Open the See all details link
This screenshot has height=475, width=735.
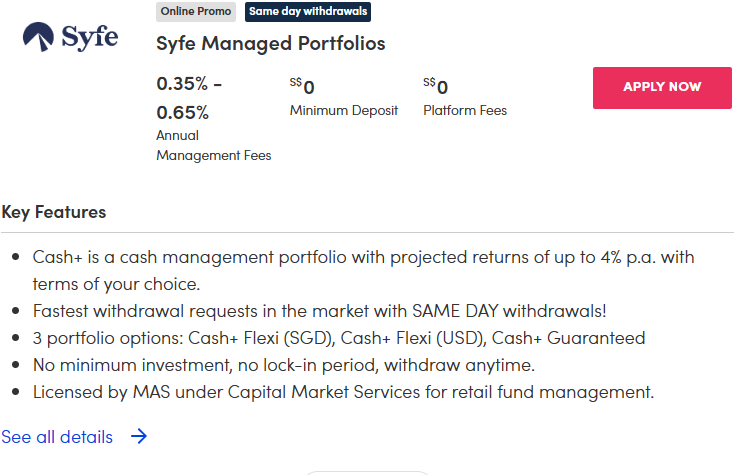pyautogui.click(x=57, y=437)
